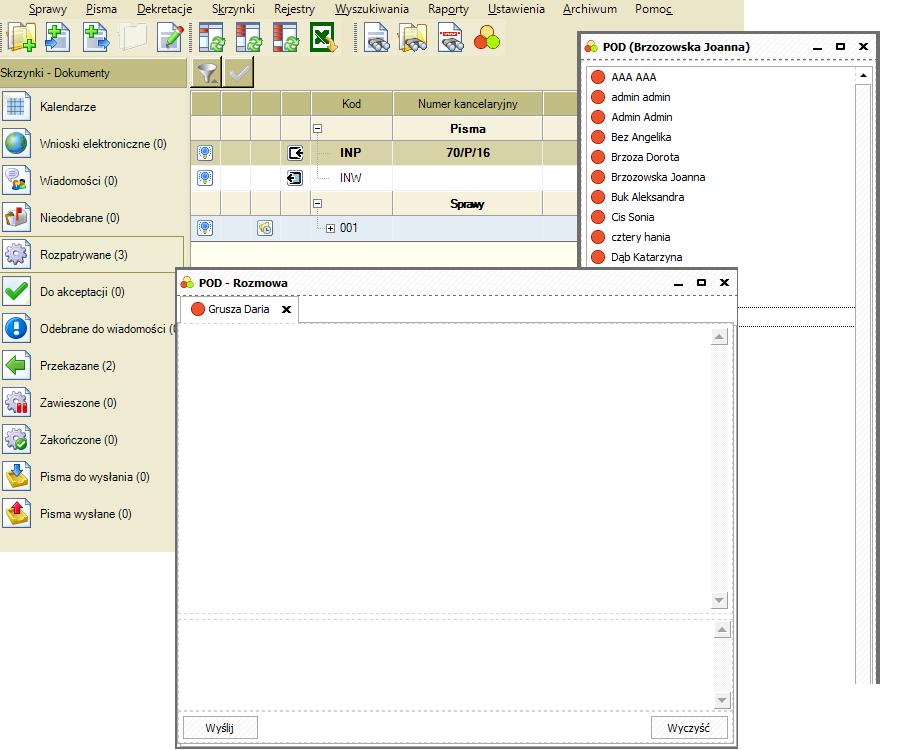The height and width of the screenshot is (750, 906).
Task: Open Pisma do wysłania (0) mailbox
Action: 95,477
